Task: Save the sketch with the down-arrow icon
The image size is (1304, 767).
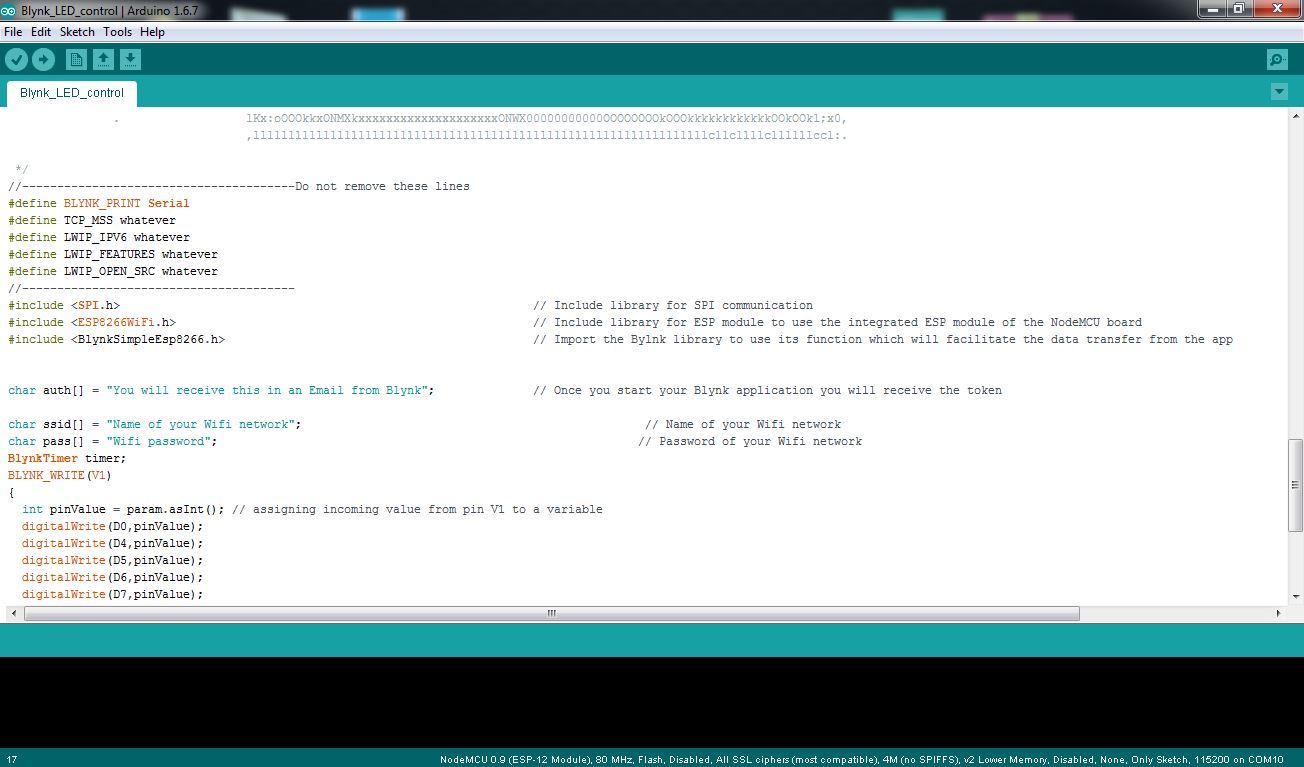Action: (x=130, y=60)
